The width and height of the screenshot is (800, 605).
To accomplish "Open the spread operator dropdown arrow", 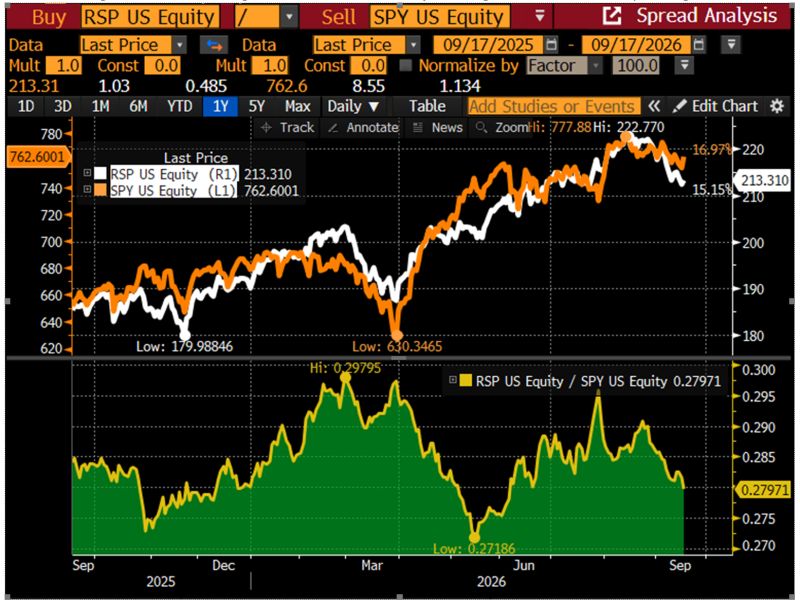I will pos(289,17).
